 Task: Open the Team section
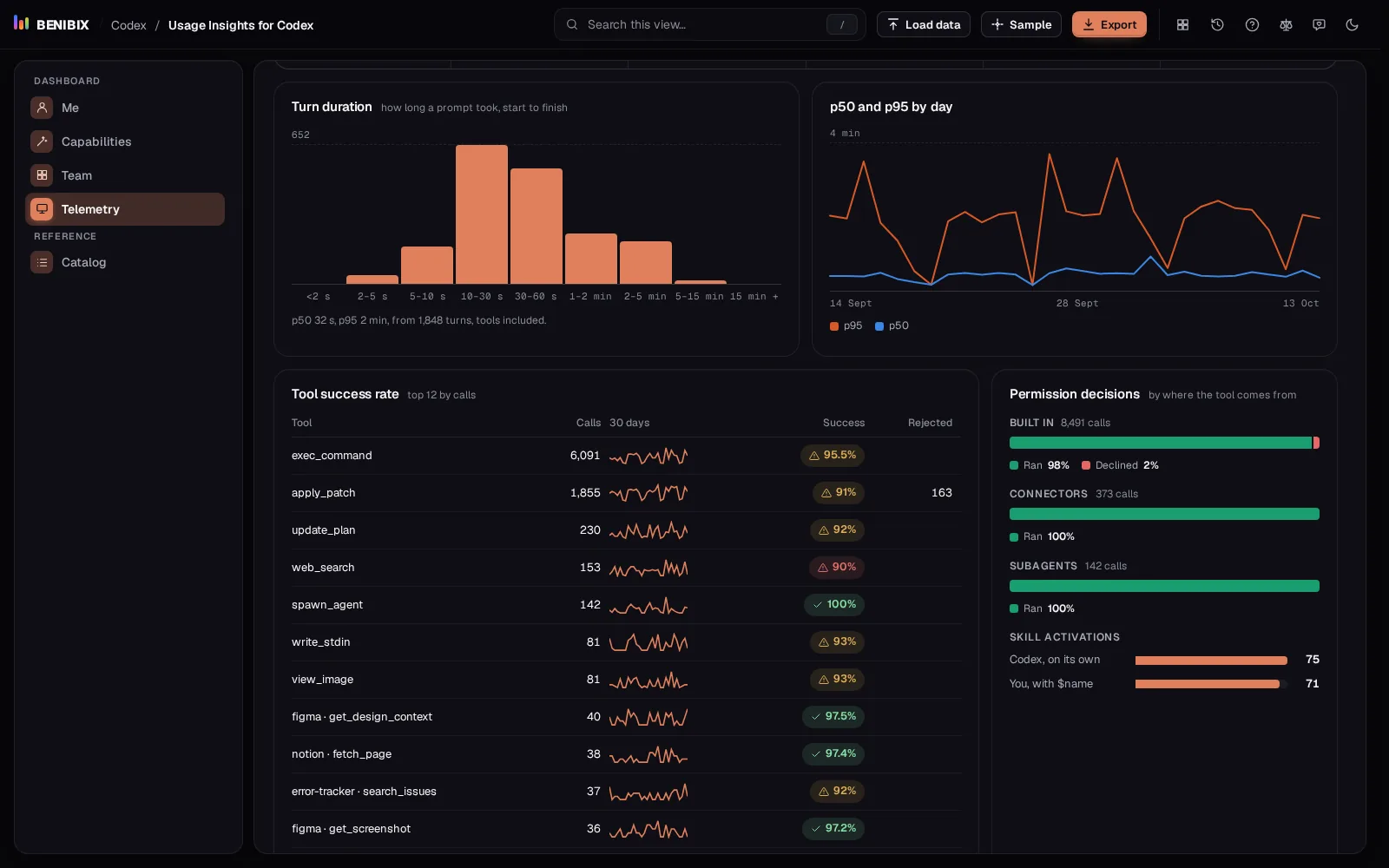[x=125, y=175]
